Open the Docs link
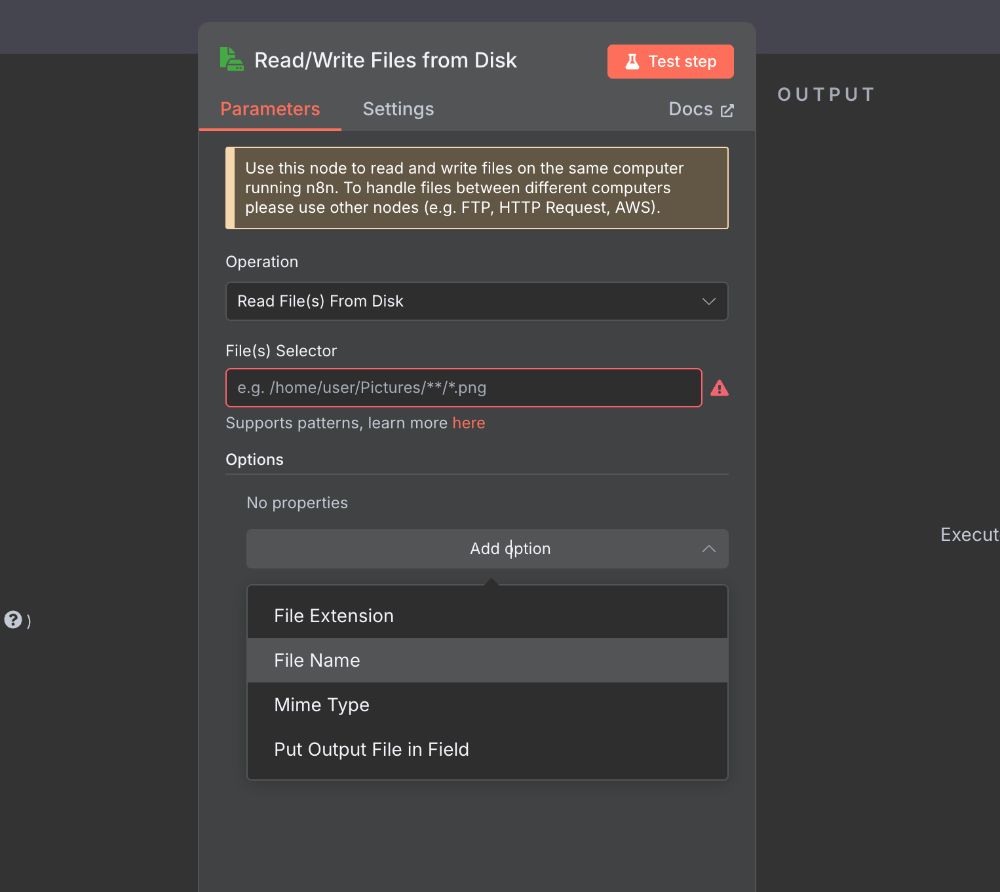 pos(692,109)
